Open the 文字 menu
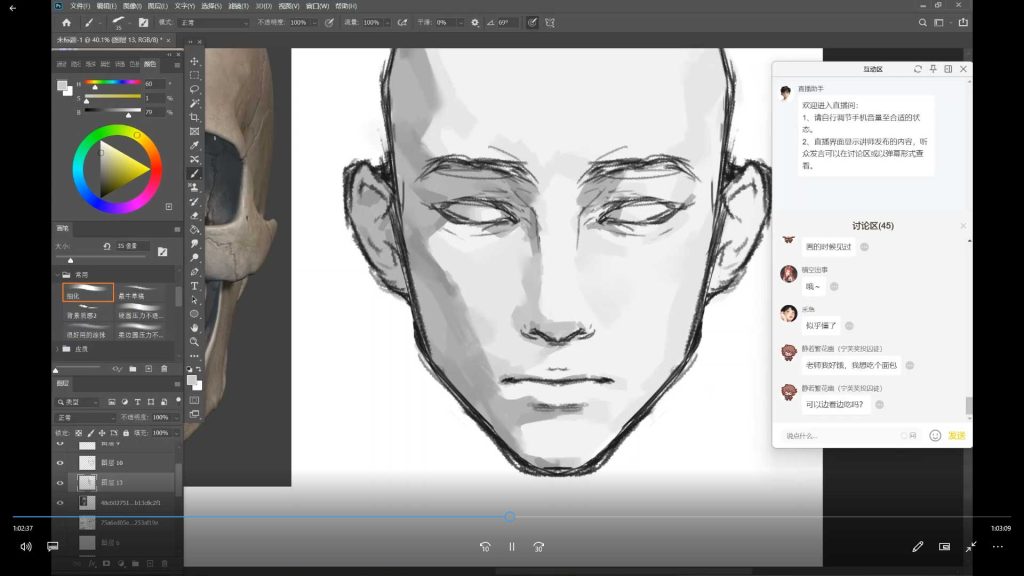Viewport: 1024px width, 576px height. coord(185,6)
